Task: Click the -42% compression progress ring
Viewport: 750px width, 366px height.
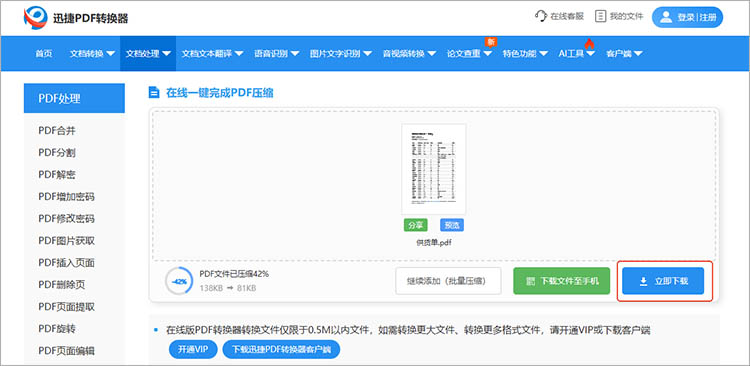Action: click(179, 281)
